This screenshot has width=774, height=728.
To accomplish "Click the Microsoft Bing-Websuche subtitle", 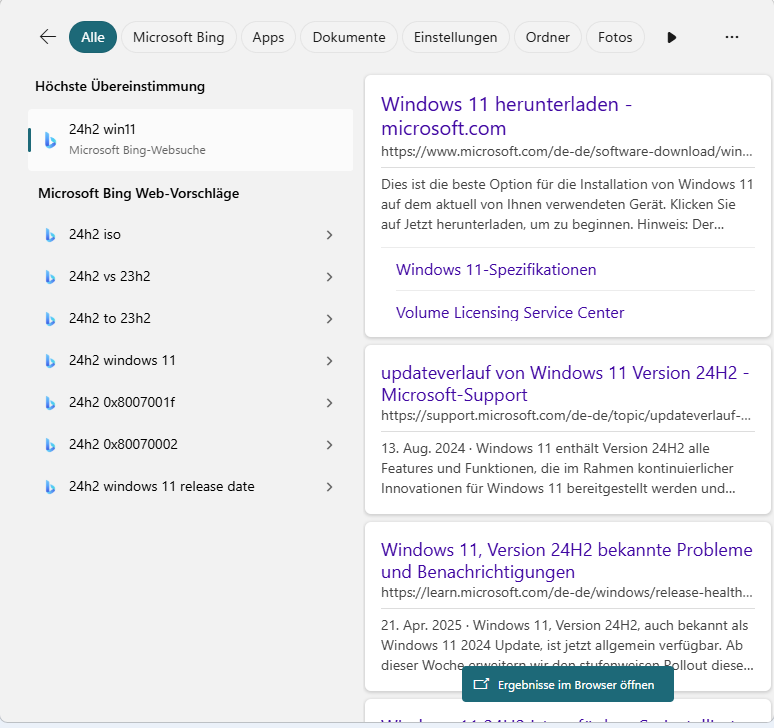I will pyautogui.click(x=137, y=150).
